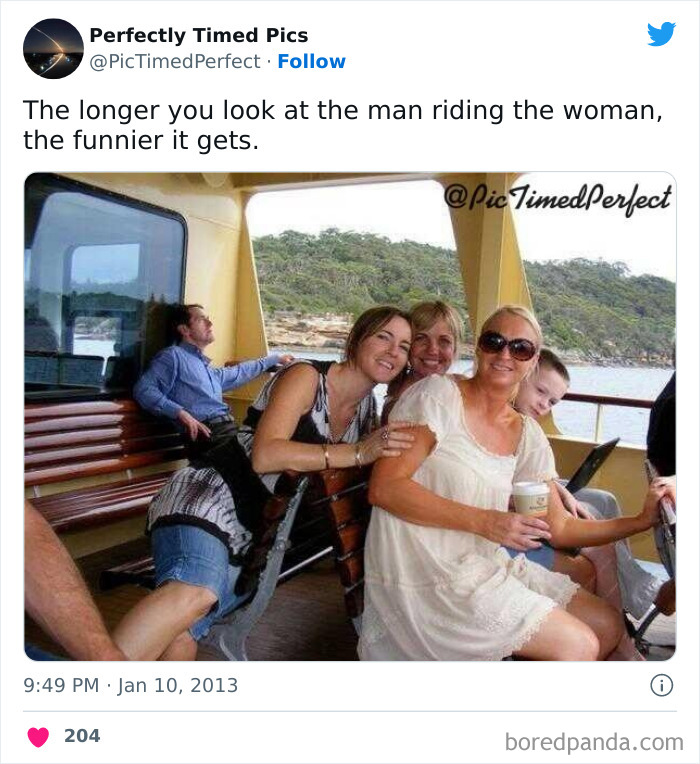This screenshot has width=700, height=764.
Task: Open the embedded ferry photo
Action: pos(350,417)
